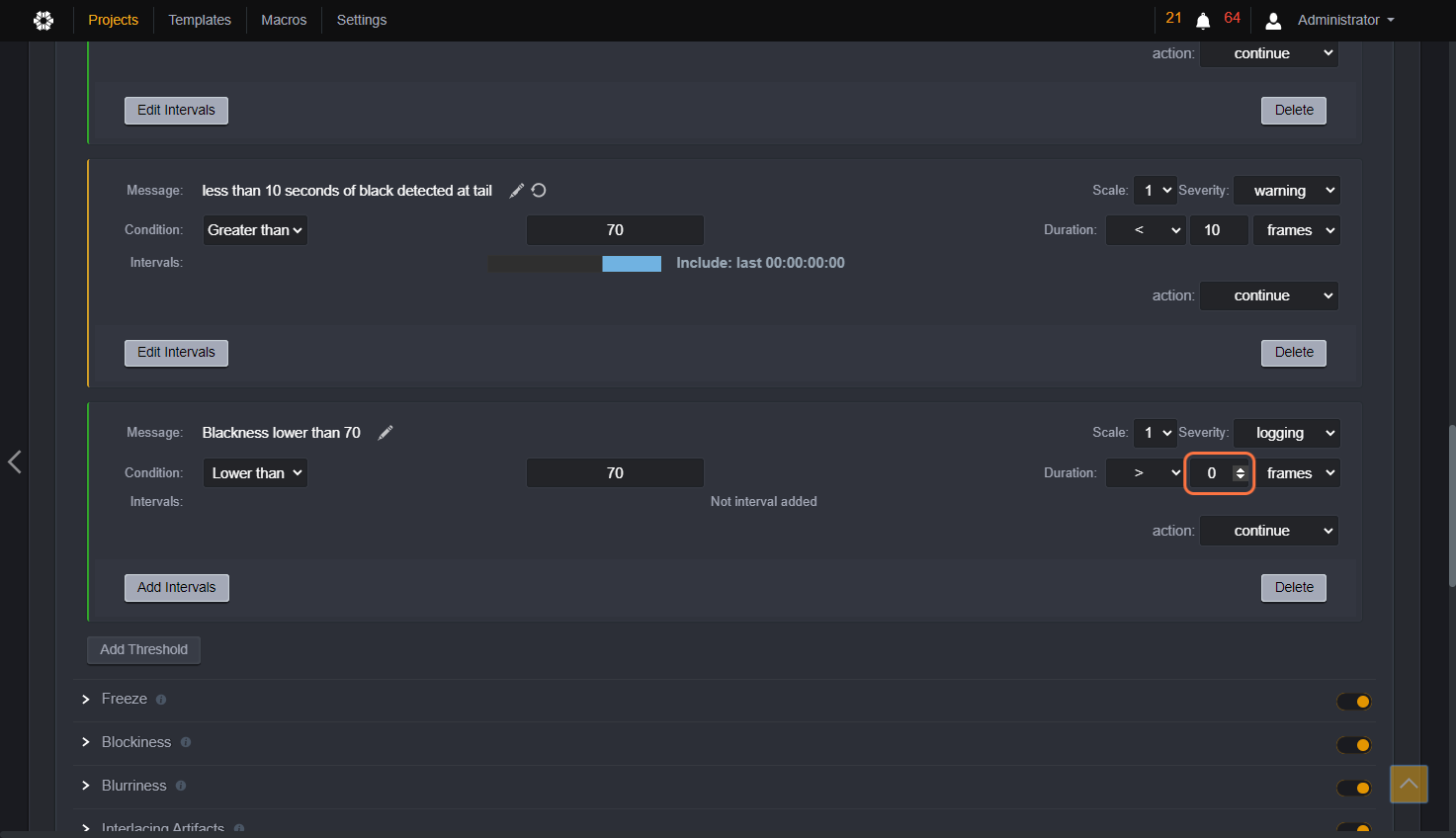The height and width of the screenshot is (838, 1456).
Task: Open the logging threshold Scale dropdown
Action: coord(1156,433)
